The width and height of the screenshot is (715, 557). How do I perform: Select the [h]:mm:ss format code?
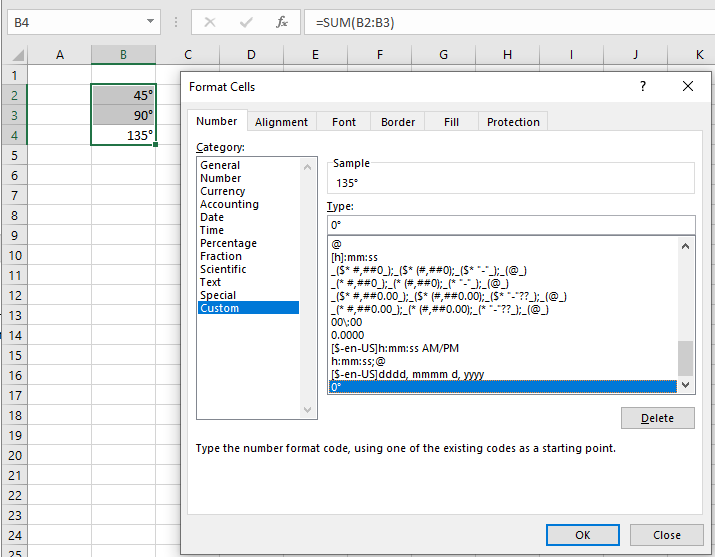[x=503, y=257]
